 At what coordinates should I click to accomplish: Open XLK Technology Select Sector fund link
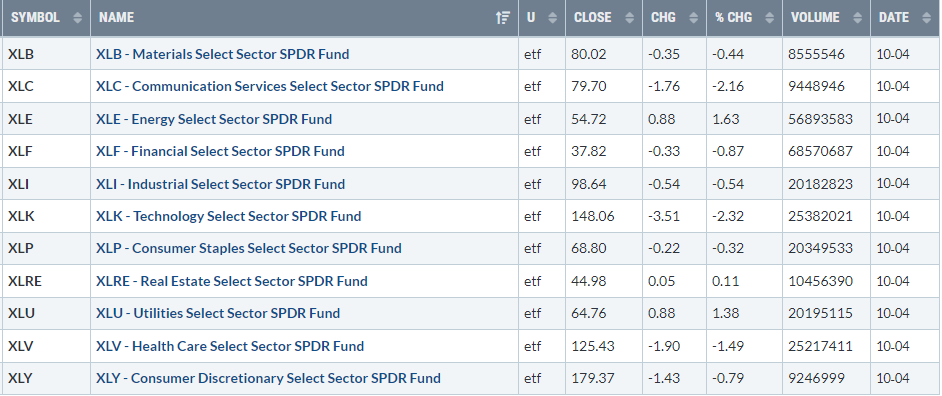pyautogui.click(x=228, y=216)
